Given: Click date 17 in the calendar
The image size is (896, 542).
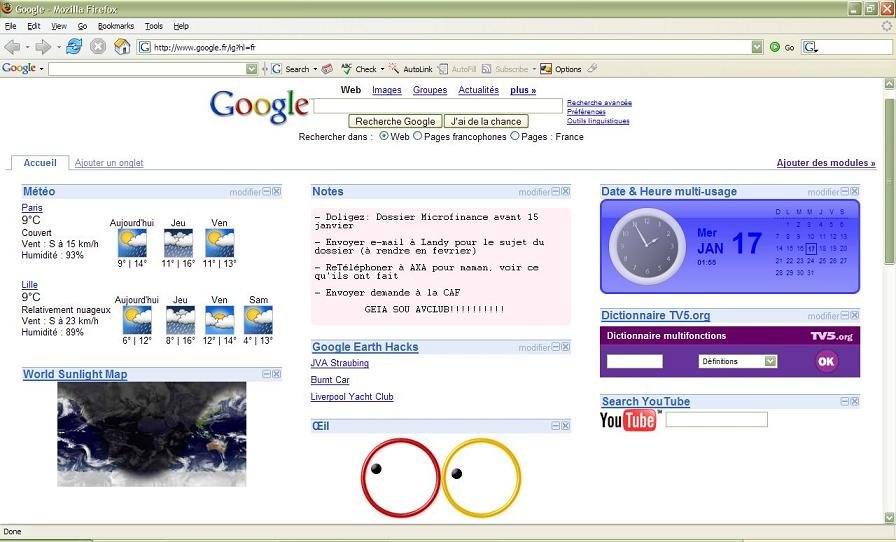Looking at the screenshot, I should pyautogui.click(x=811, y=249).
